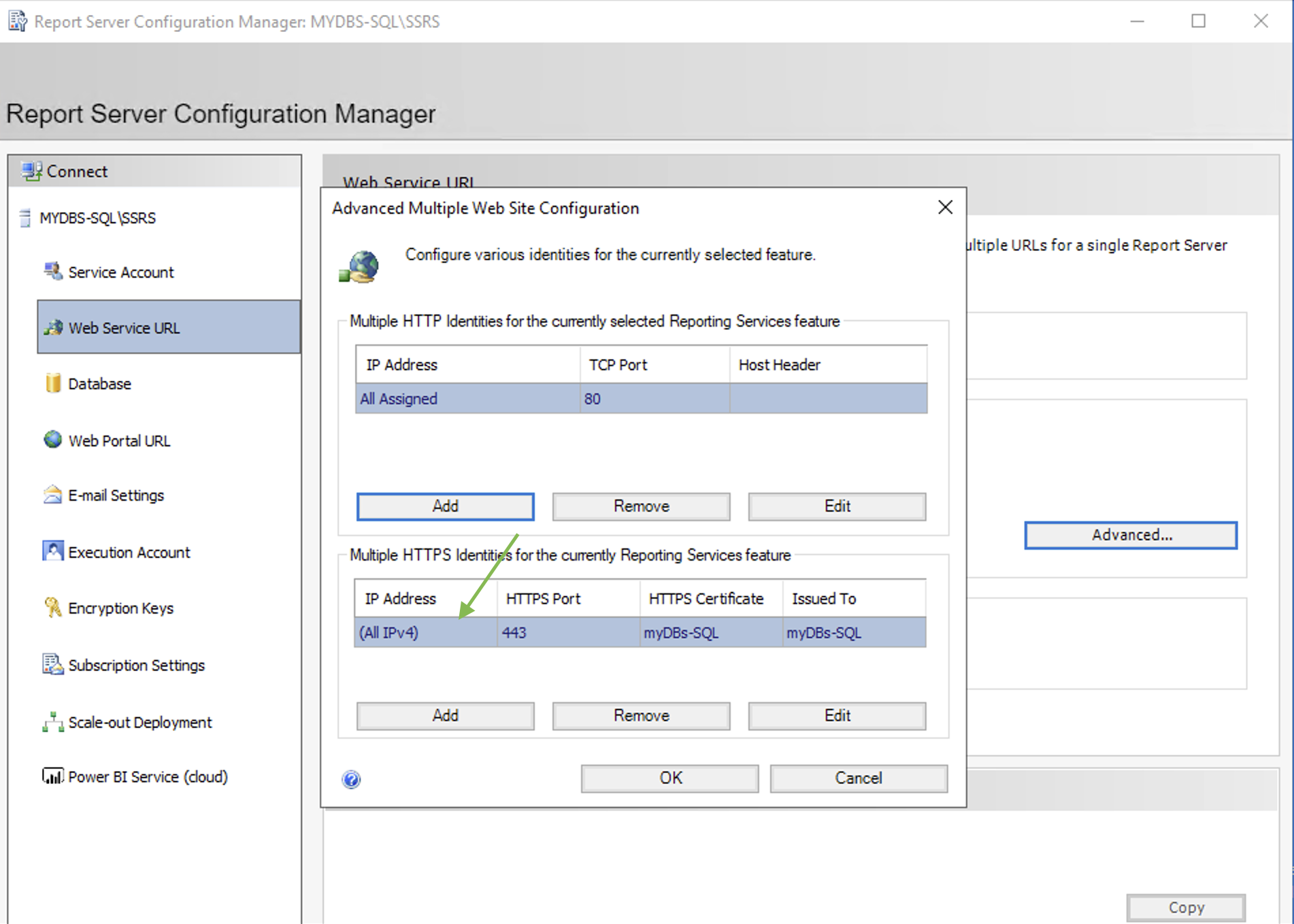Image resolution: width=1294 pixels, height=924 pixels.
Task: Open Power BI Service (cloud) page
Action: pyautogui.click(x=148, y=777)
